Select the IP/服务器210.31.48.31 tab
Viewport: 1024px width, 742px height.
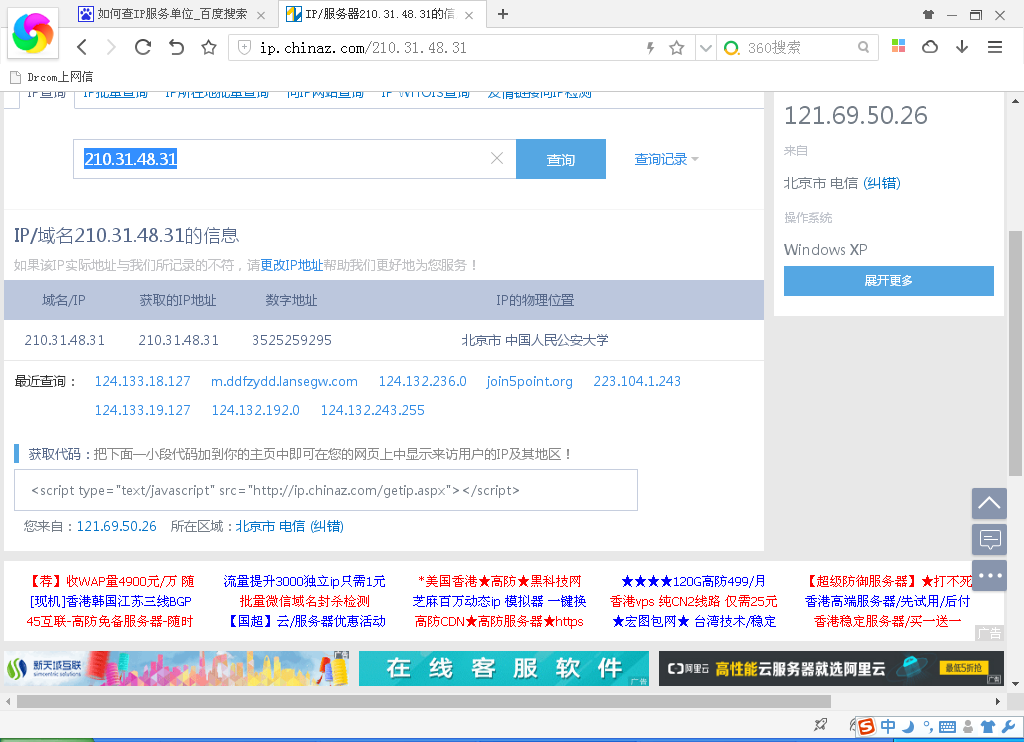(x=383, y=14)
